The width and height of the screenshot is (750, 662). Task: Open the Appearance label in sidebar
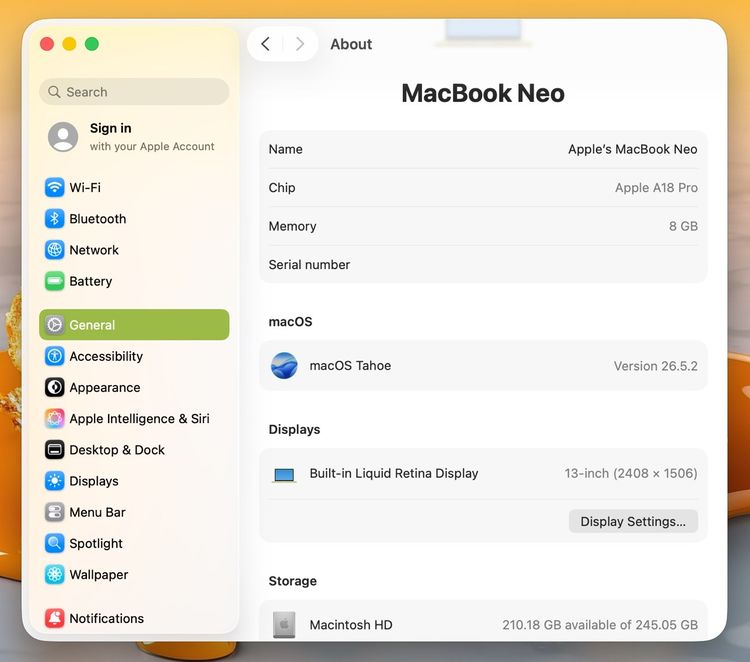pos(105,387)
